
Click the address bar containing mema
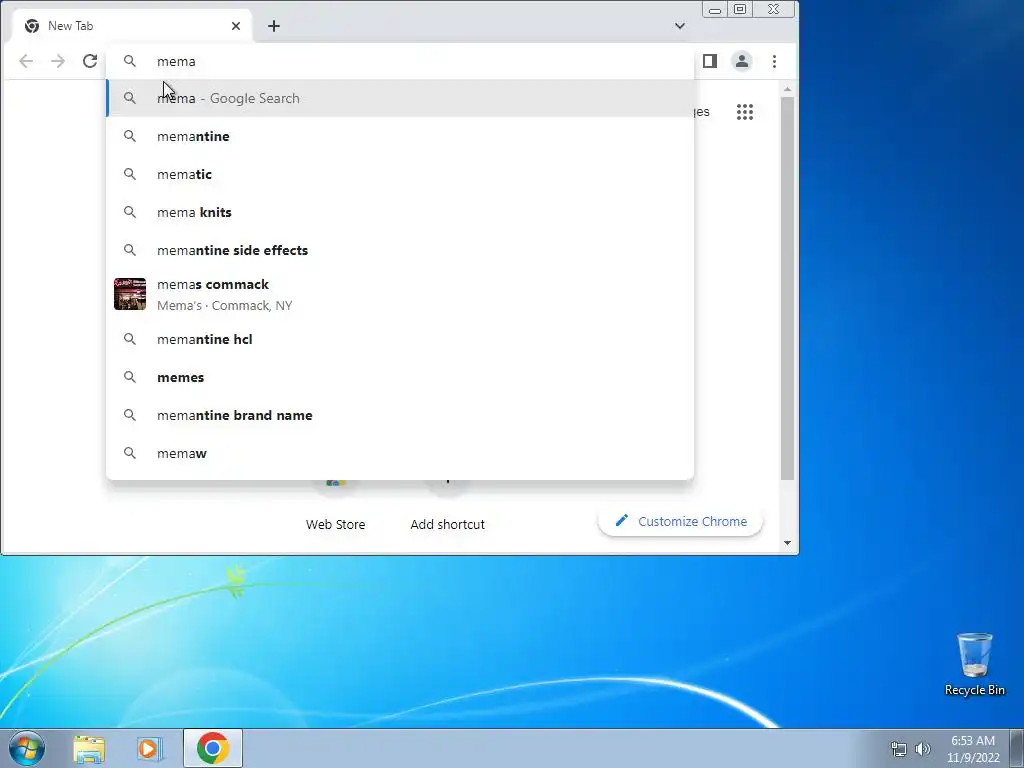point(400,61)
